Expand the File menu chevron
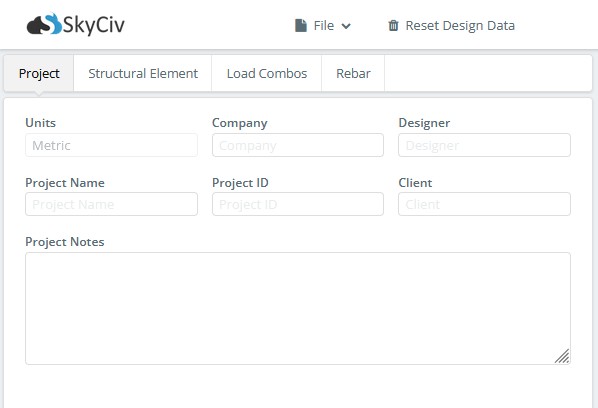The height and width of the screenshot is (408, 598). click(x=346, y=26)
